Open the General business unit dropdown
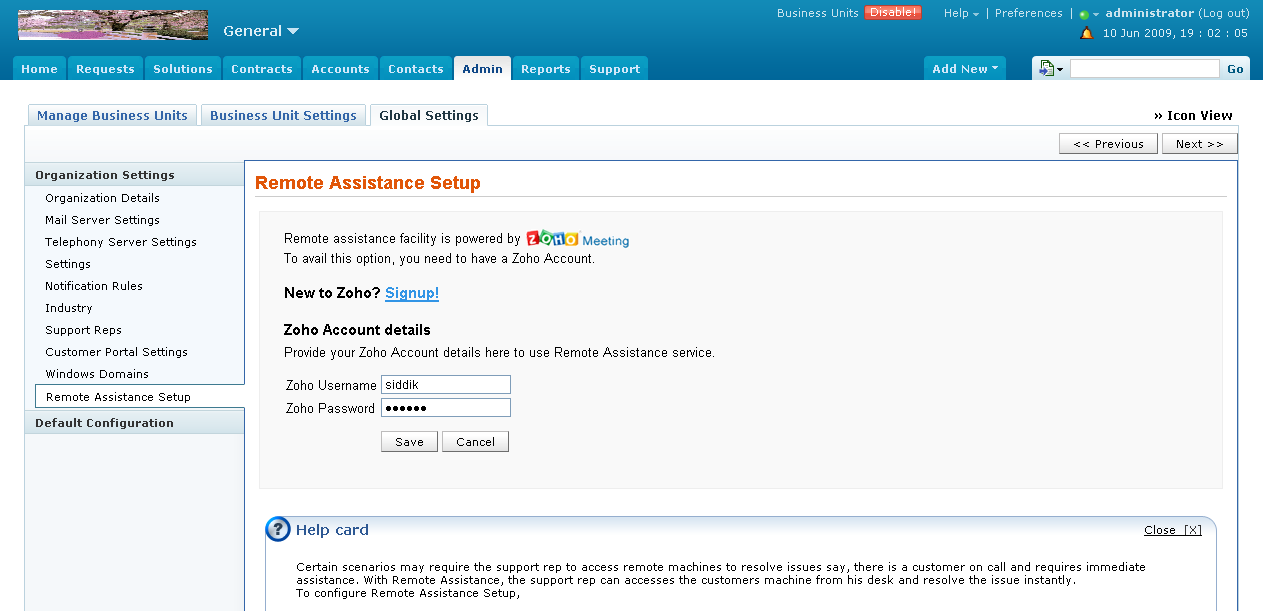Screen dimensions: 1263x611 [260, 31]
